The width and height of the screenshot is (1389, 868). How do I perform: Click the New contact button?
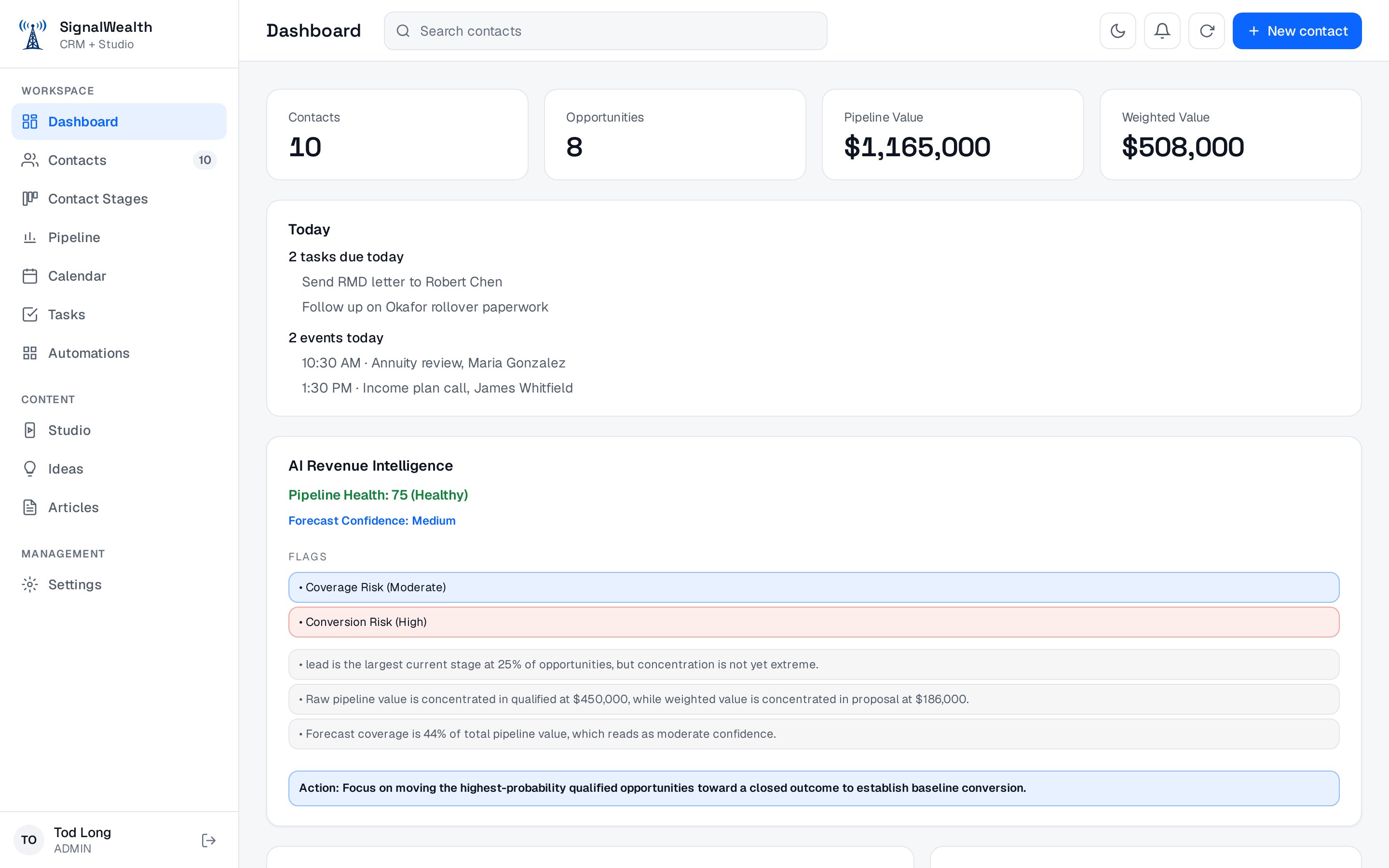(x=1296, y=31)
